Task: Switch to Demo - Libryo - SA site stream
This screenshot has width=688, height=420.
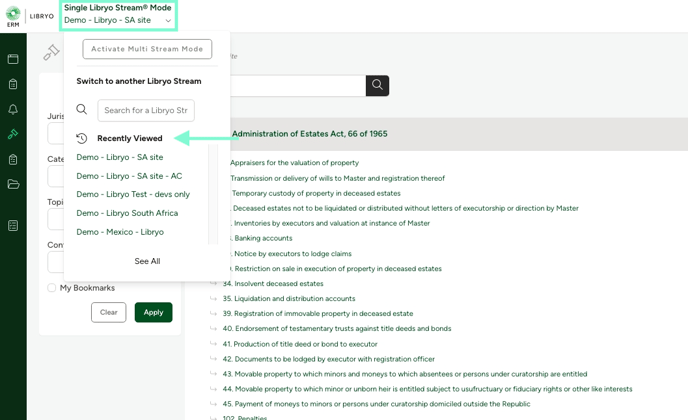Action: [120, 157]
